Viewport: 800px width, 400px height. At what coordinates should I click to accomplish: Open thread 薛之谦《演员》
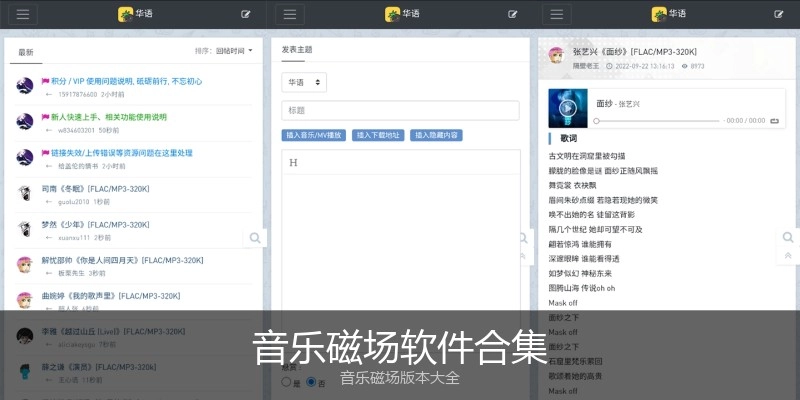coord(99,367)
